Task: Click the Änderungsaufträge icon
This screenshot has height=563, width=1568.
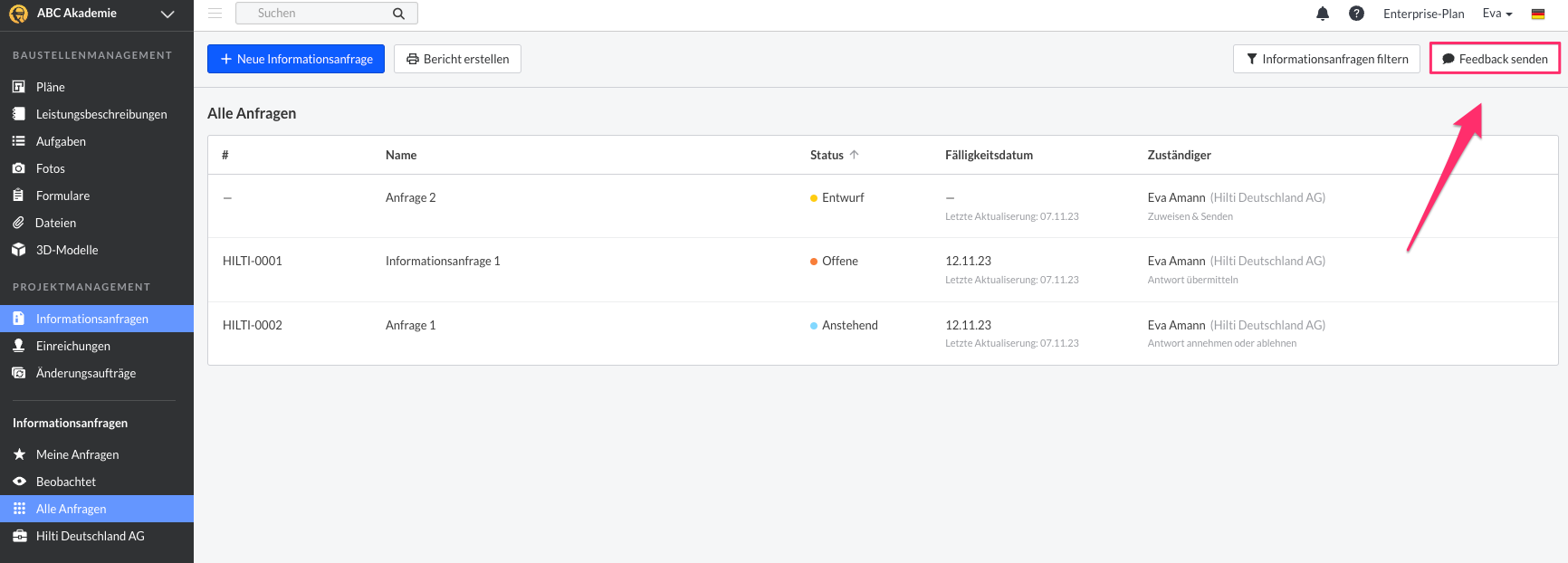Action: point(18,373)
